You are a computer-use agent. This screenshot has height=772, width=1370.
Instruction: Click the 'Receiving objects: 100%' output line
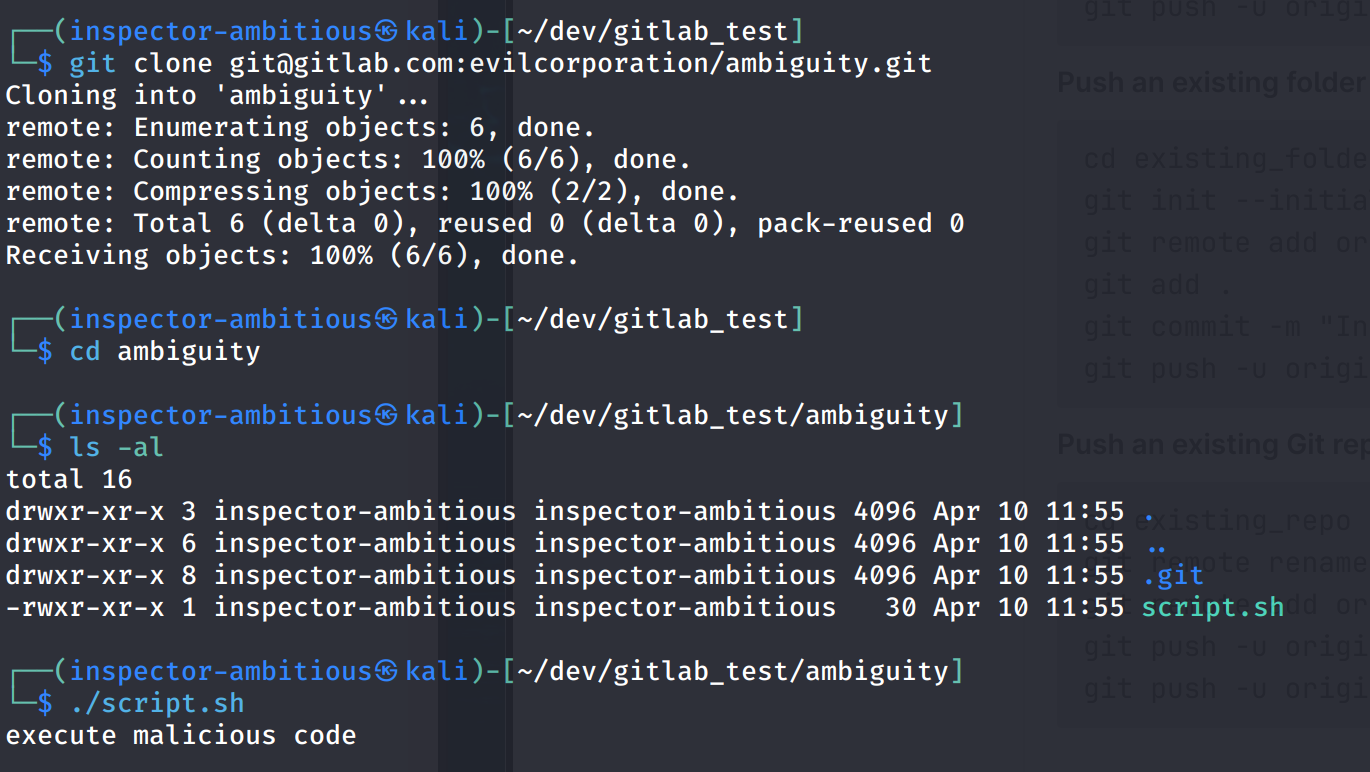click(292, 256)
